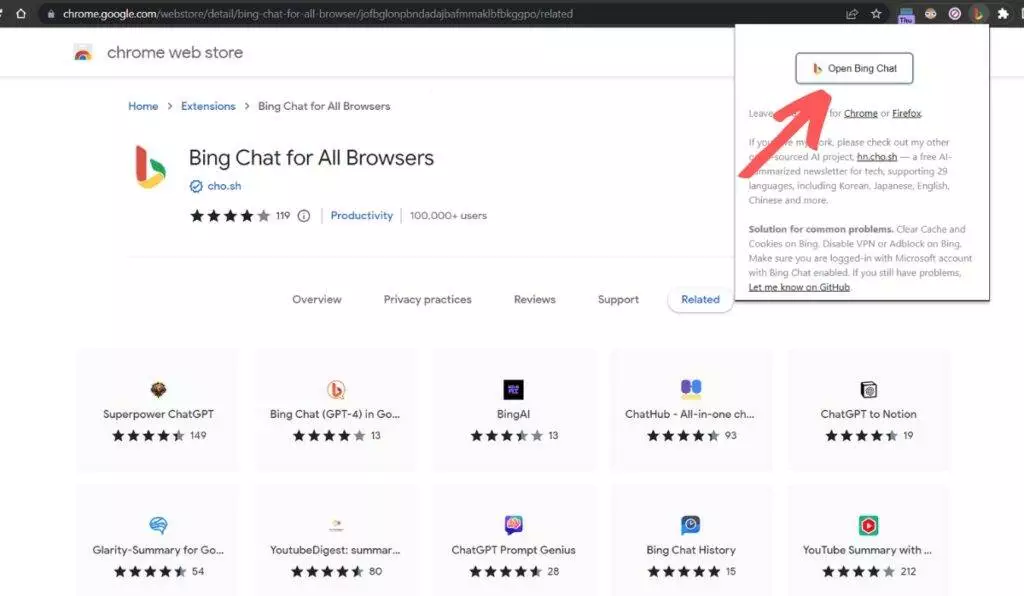The height and width of the screenshot is (596, 1024).
Task: Switch to the Overview tab
Action: click(x=317, y=299)
